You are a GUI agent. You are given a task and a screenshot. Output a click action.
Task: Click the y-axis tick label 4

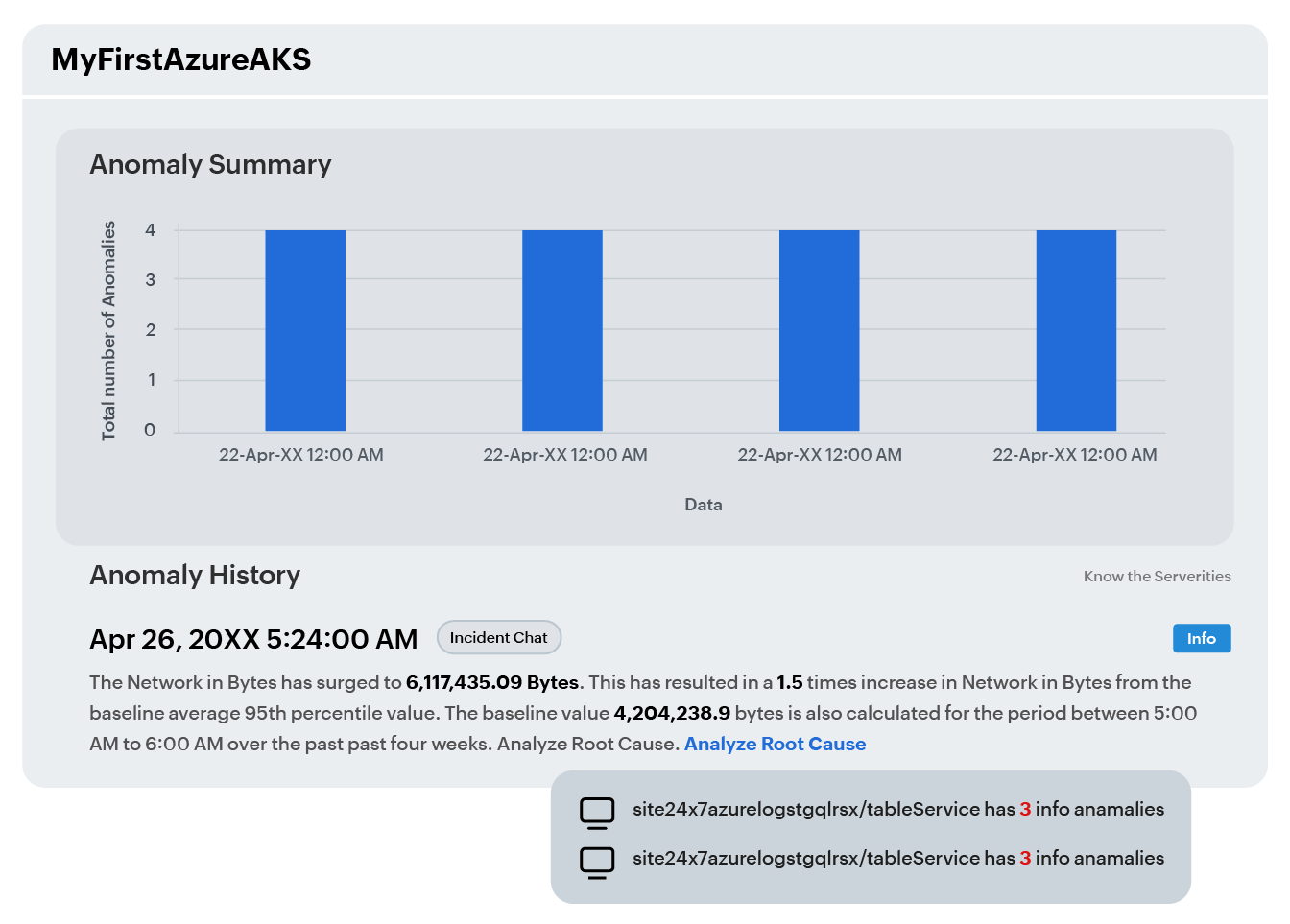(150, 230)
